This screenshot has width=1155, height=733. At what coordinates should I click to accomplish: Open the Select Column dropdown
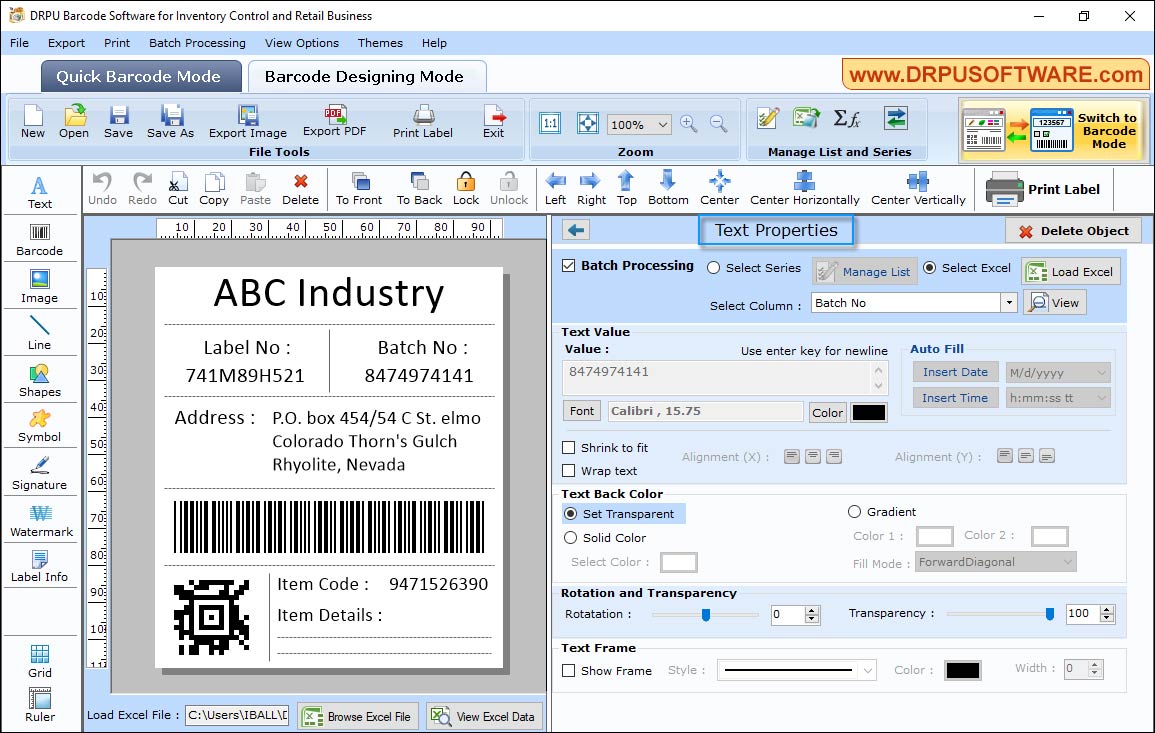(1008, 302)
